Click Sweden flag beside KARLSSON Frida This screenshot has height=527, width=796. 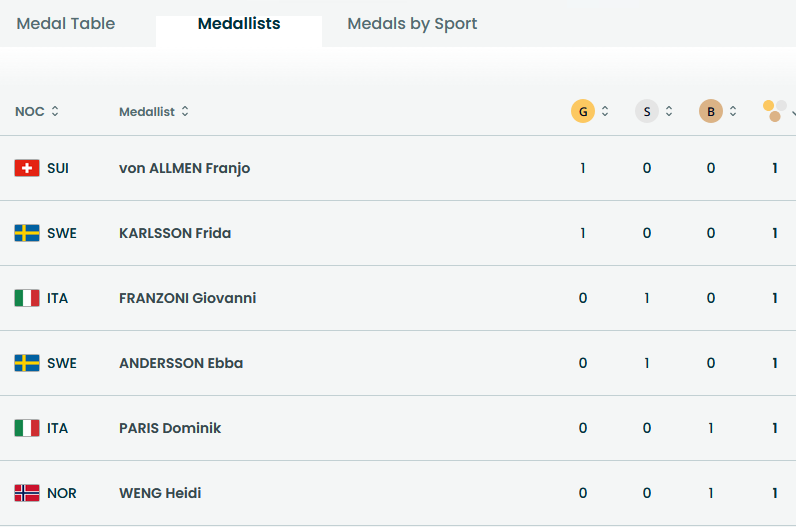coord(27,233)
